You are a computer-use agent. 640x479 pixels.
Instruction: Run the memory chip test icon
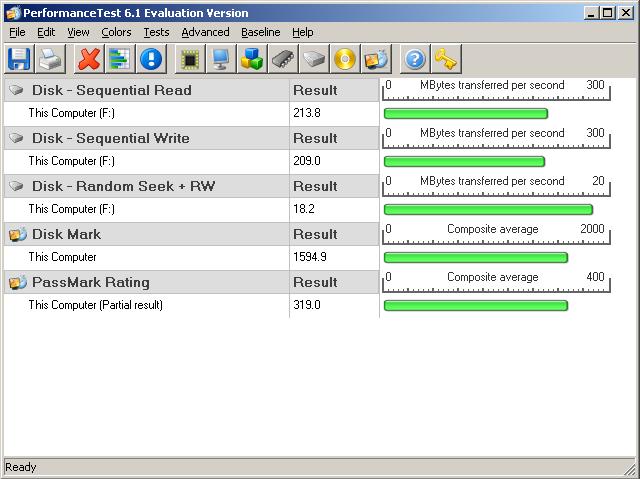[283, 59]
